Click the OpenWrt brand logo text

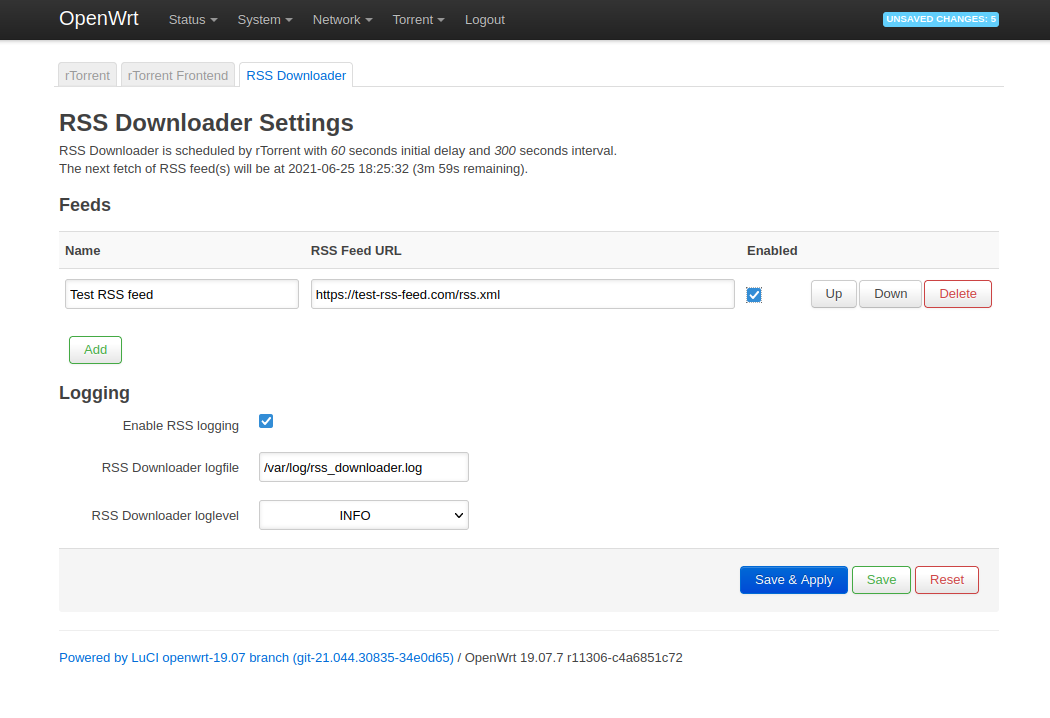99,19
